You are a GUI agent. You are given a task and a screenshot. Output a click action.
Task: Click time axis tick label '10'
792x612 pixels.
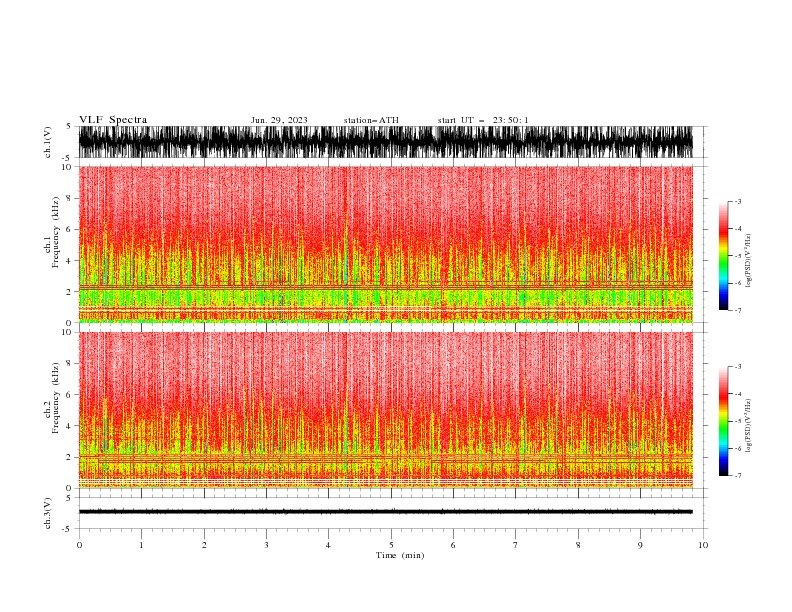coord(703,545)
